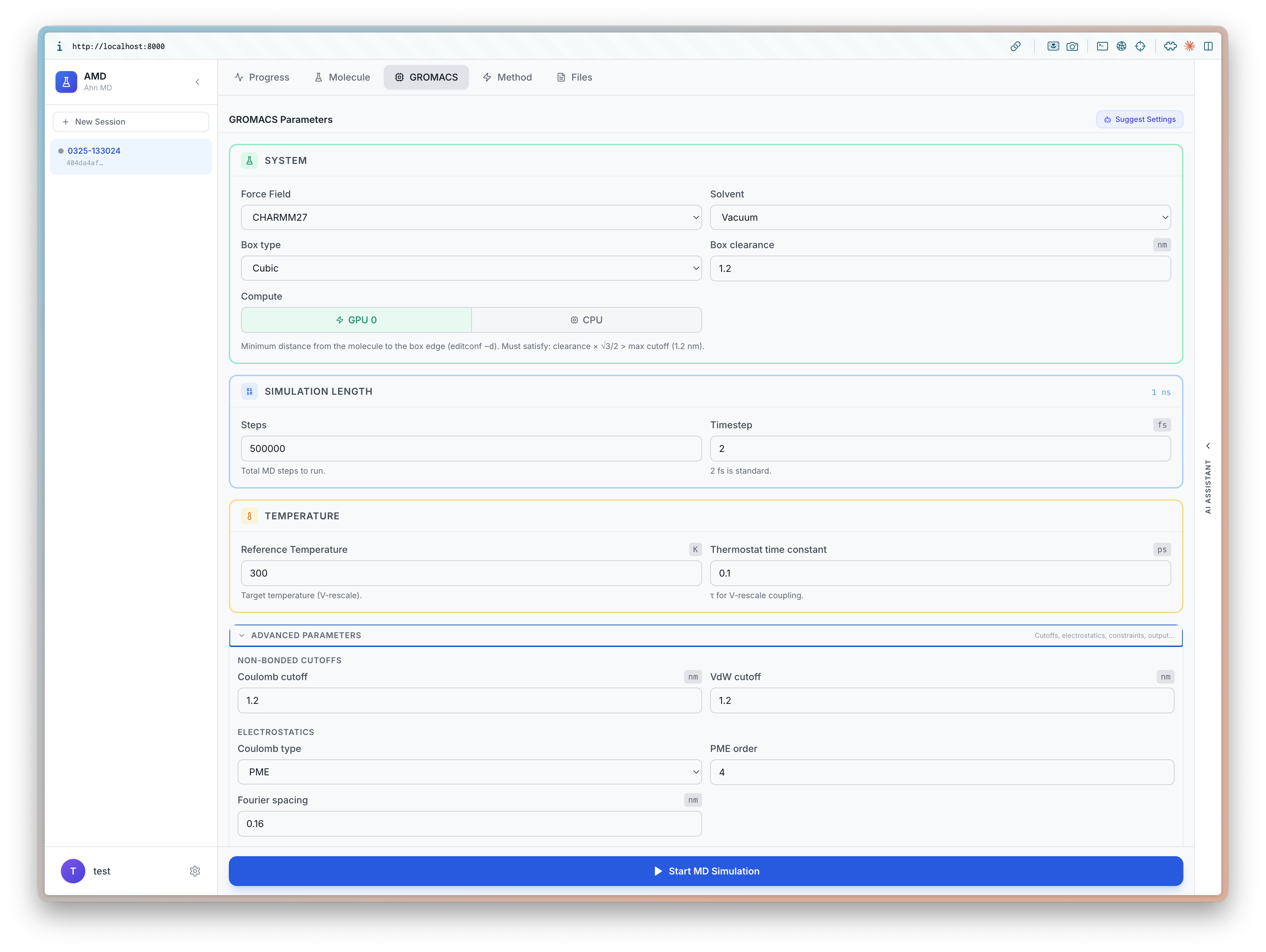
Task: Click the AMD flask logo icon
Action: (x=66, y=82)
